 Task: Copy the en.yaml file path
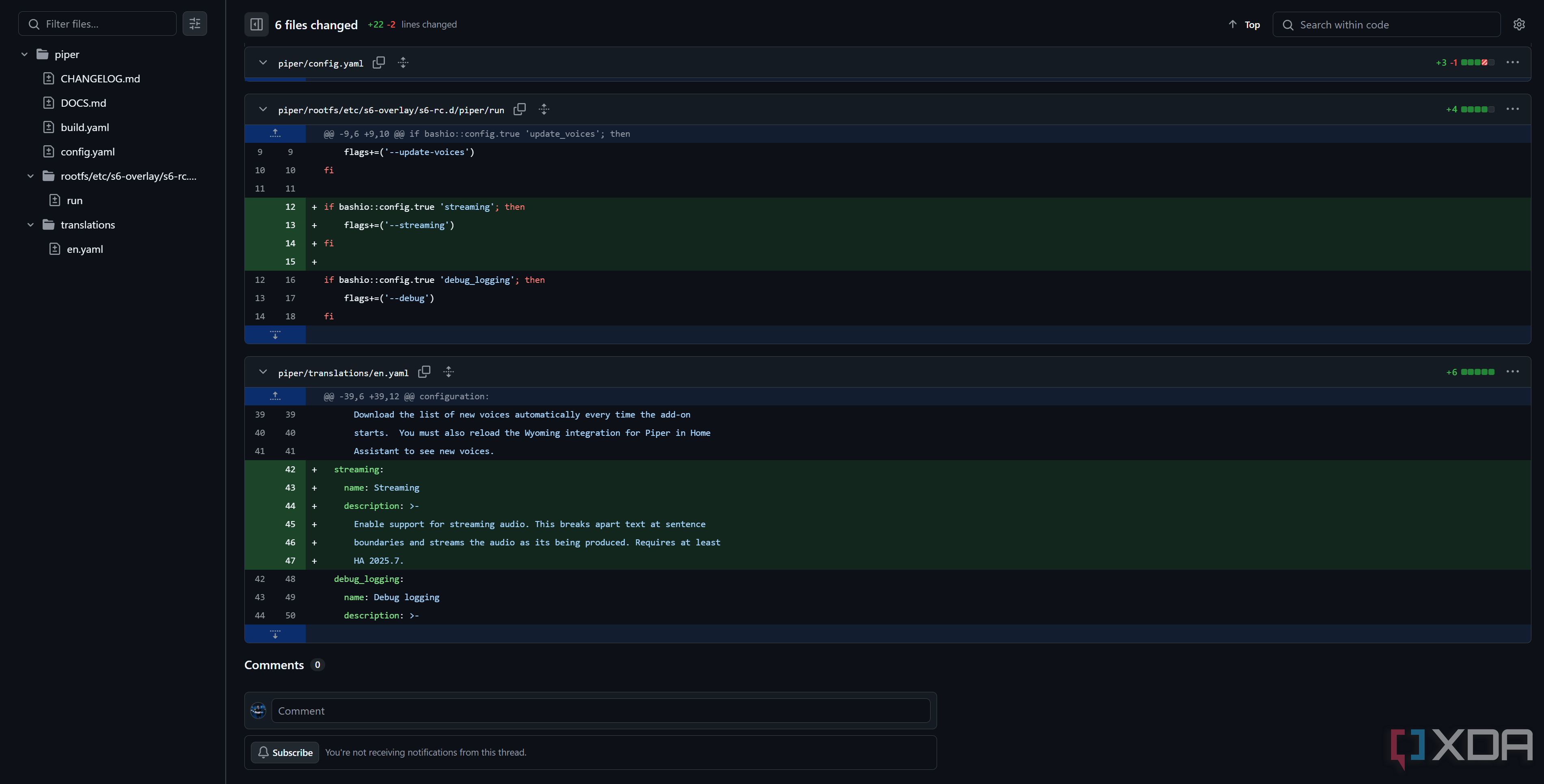pos(424,372)
